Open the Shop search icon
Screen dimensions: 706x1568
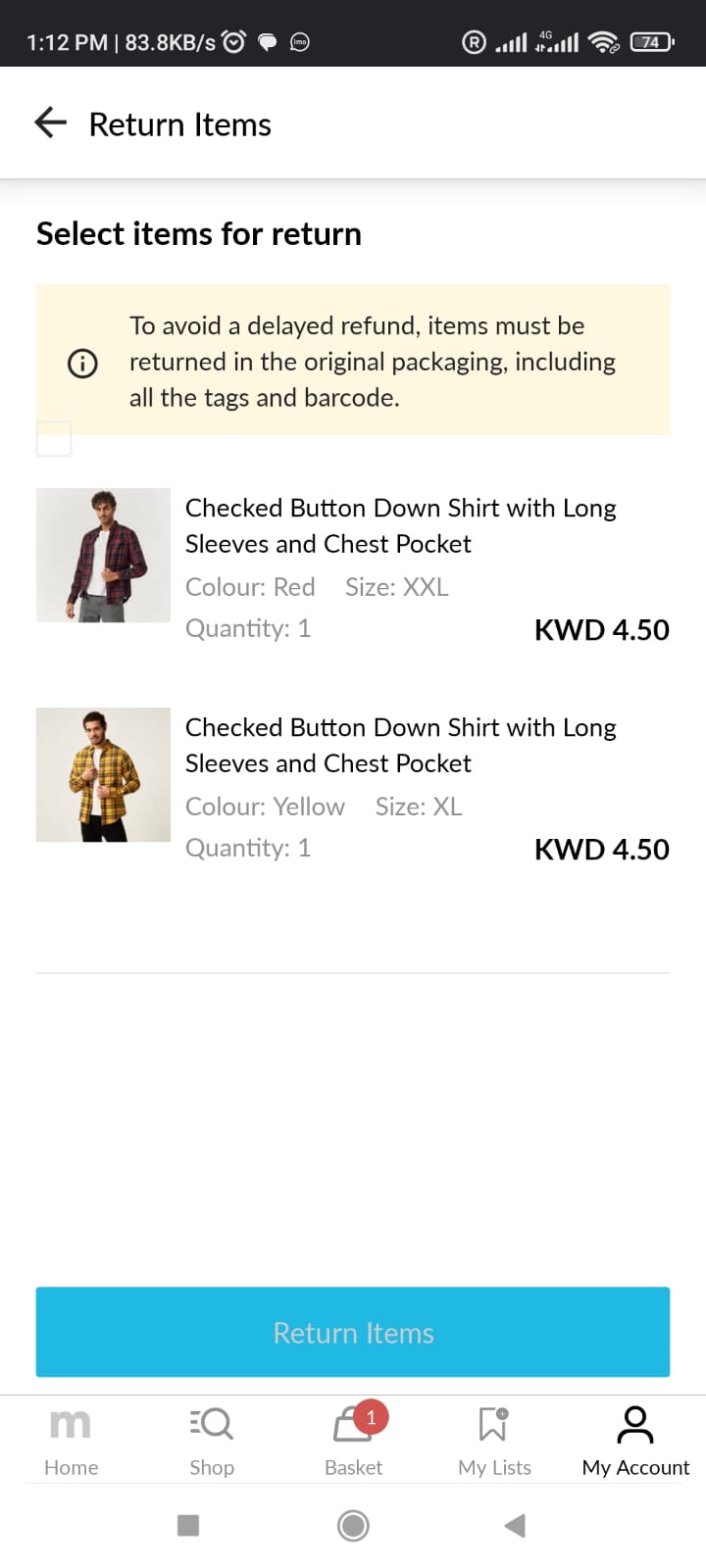212,1424
